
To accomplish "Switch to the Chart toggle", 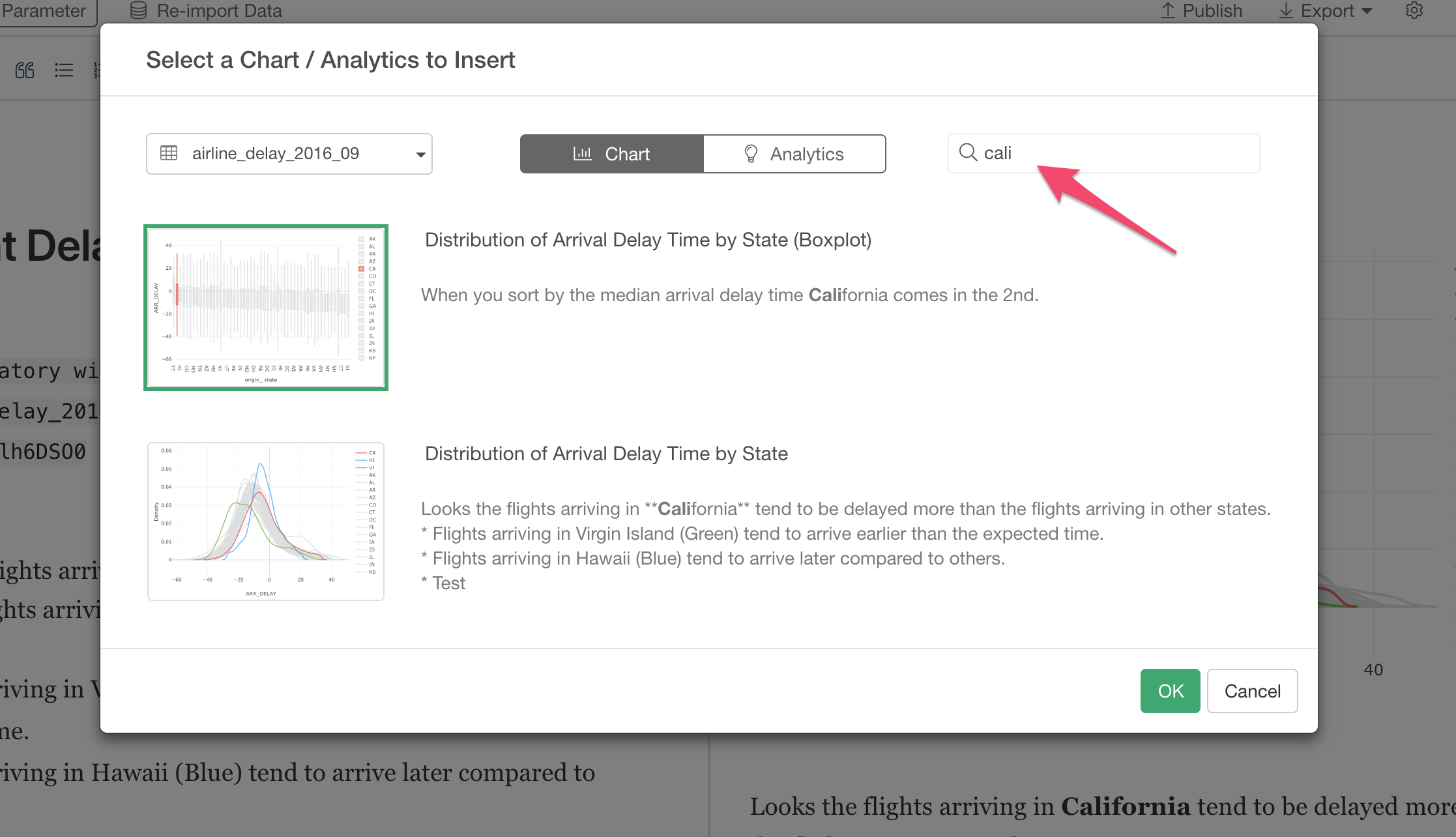I will [x=611, y=154].
